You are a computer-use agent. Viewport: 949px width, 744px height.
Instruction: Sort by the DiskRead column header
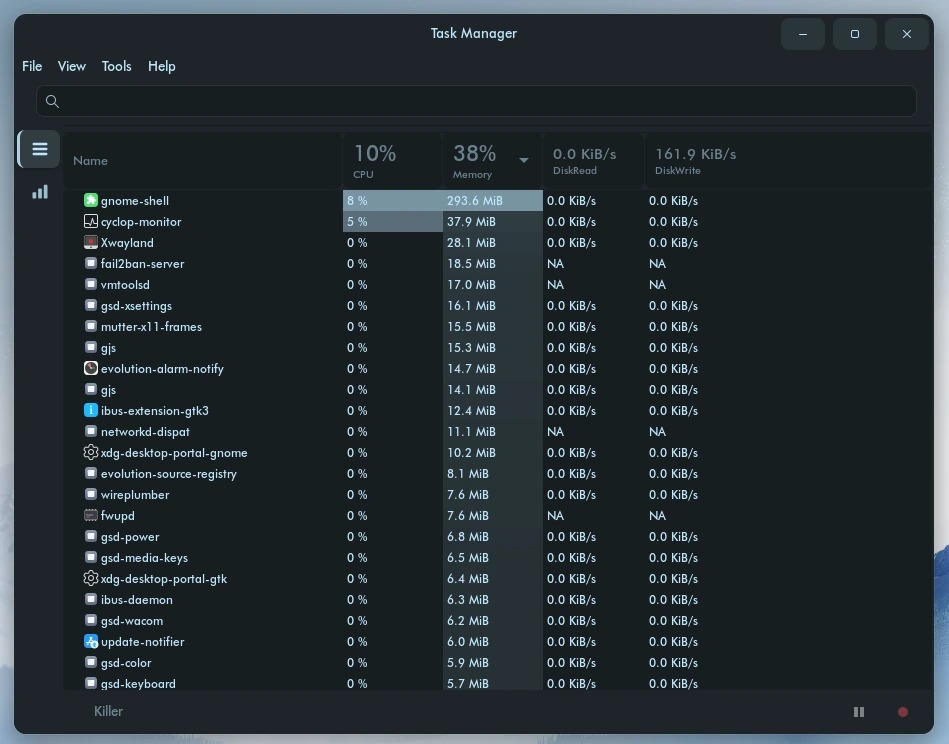(594, 160)
